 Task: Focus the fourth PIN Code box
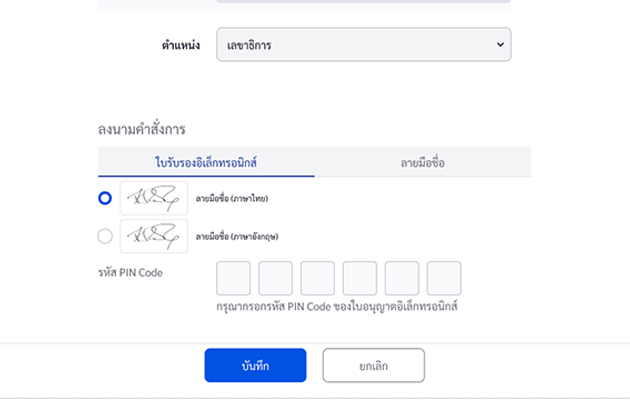coord(360,278)
